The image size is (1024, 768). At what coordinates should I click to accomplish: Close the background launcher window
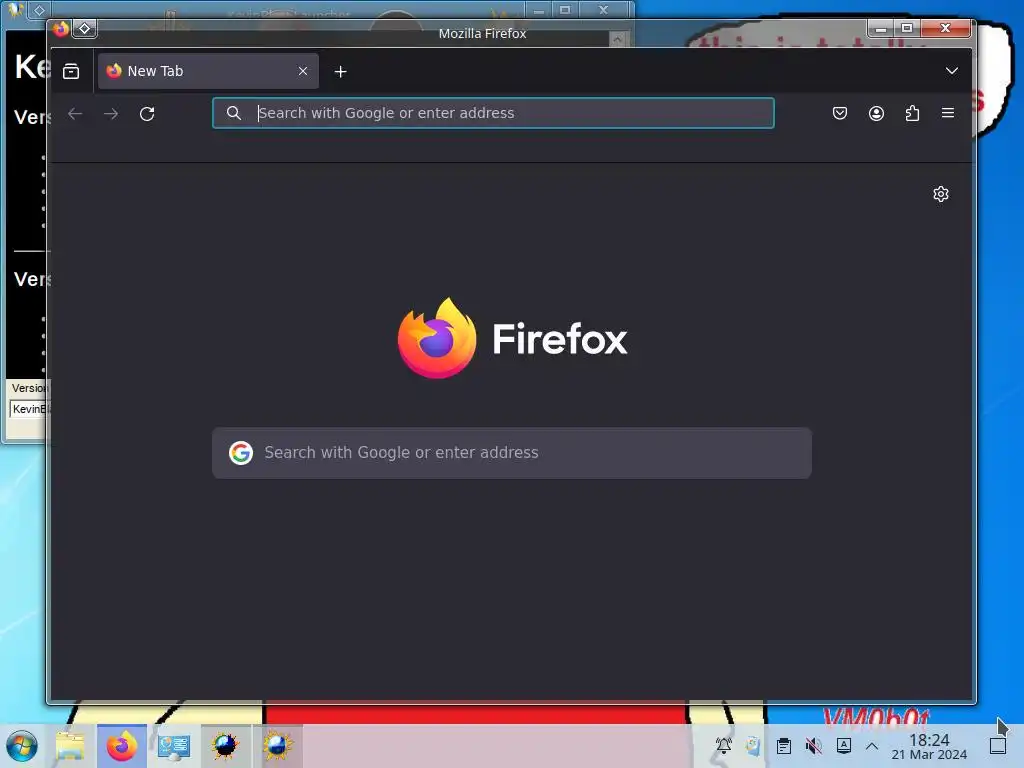click(603, 10)
